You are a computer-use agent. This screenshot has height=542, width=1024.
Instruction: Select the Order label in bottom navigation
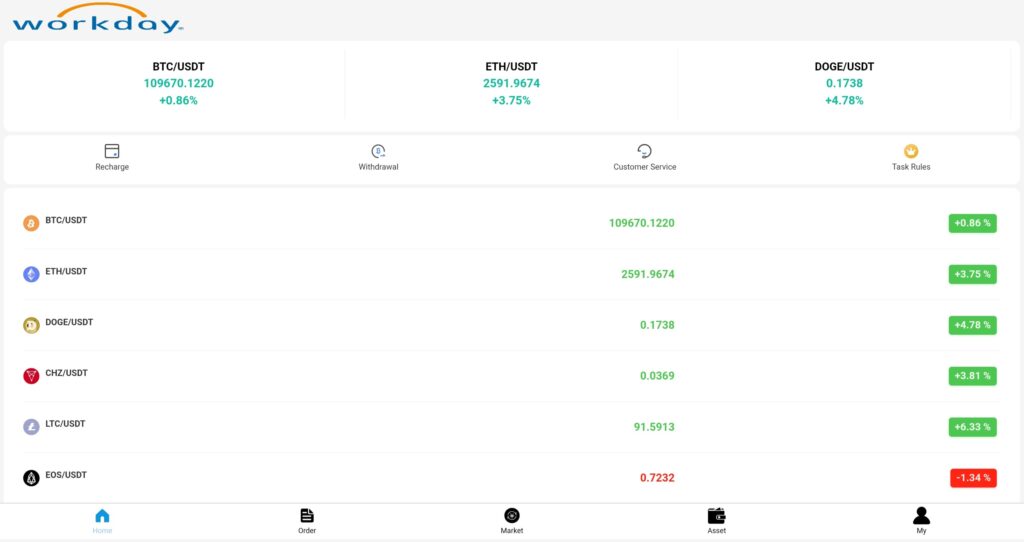pos(307,531)
